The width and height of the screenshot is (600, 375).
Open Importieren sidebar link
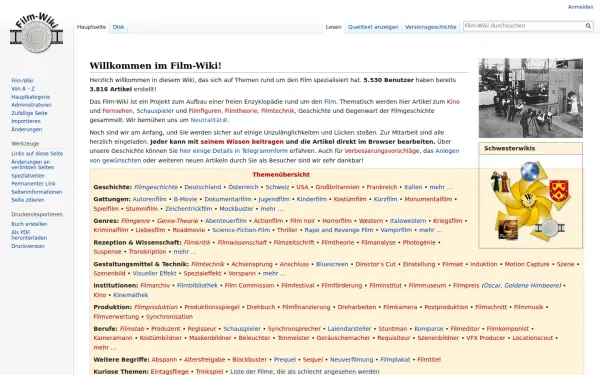click(26, 121)
